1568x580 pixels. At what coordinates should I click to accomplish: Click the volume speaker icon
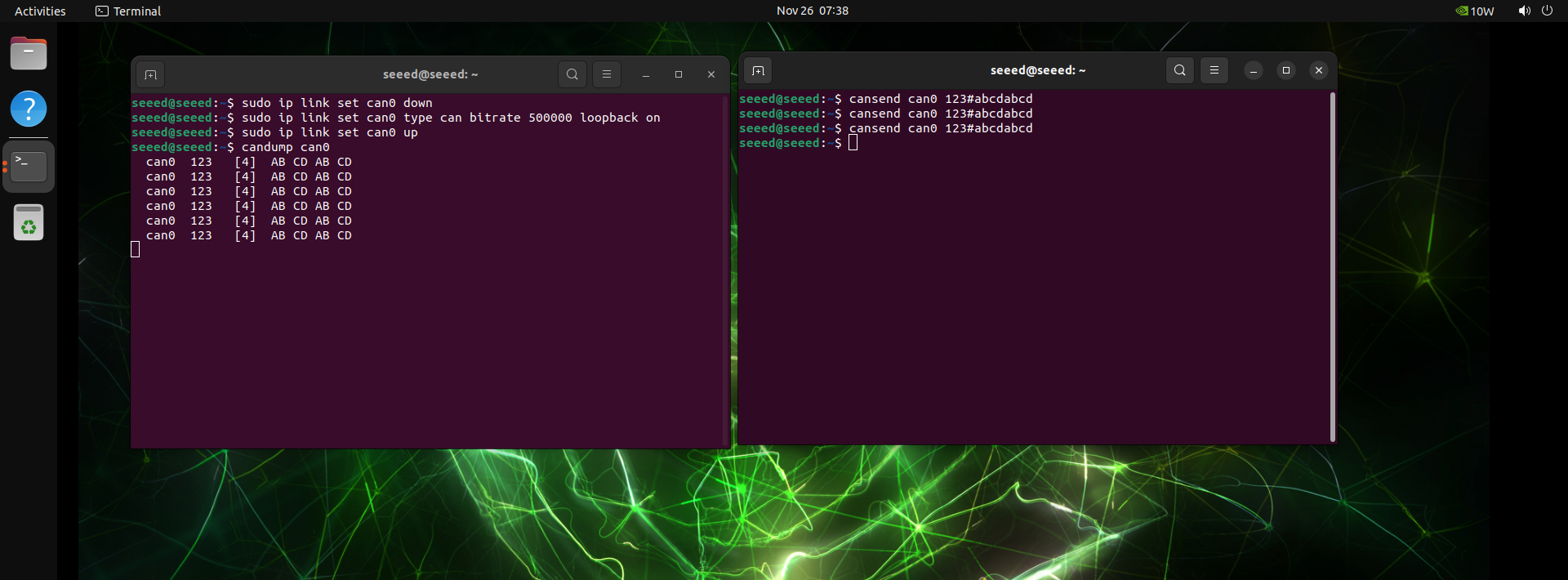click(x=1524, y=11)
